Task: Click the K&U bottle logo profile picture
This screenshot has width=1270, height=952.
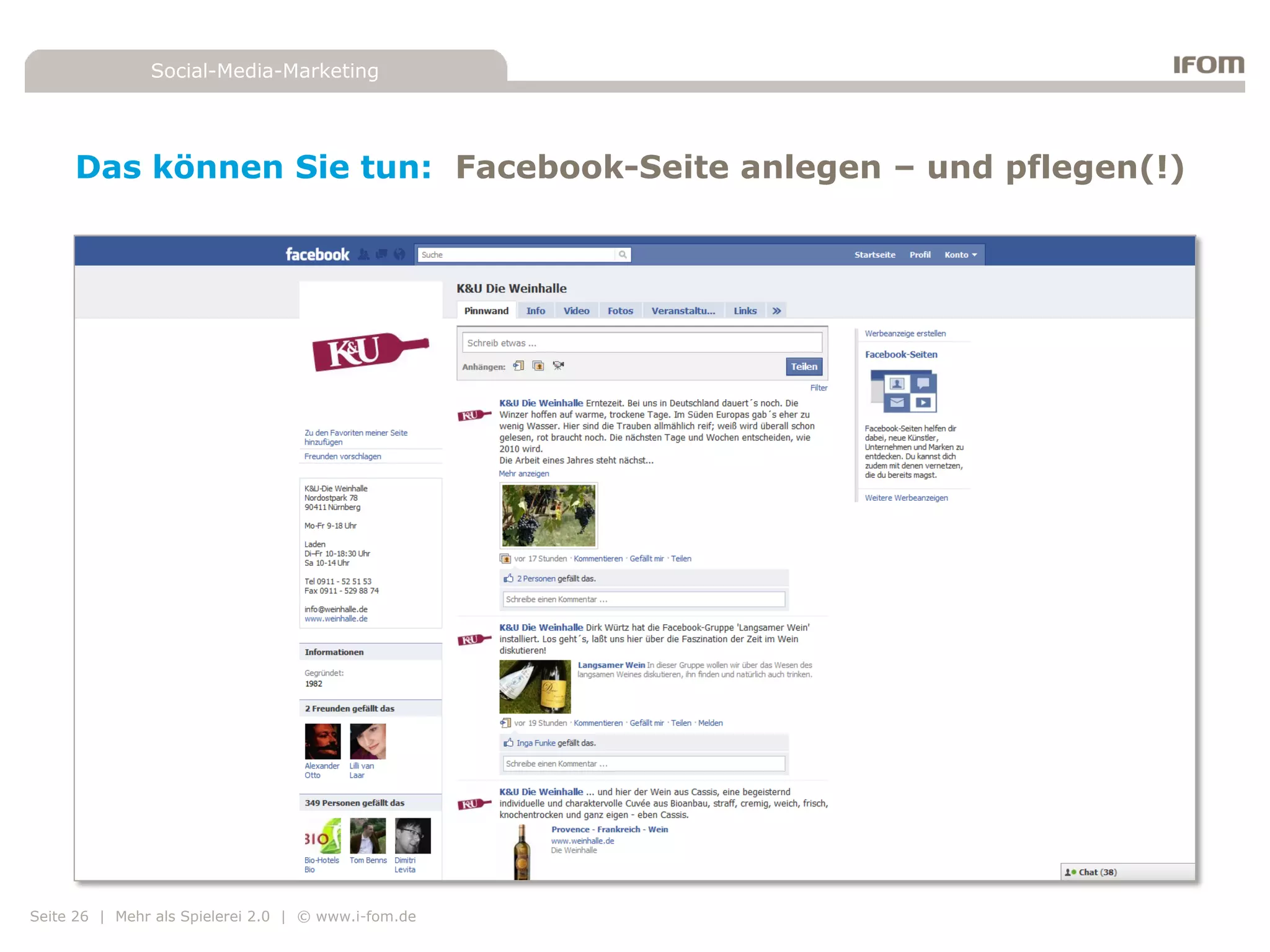Action: 370,351
